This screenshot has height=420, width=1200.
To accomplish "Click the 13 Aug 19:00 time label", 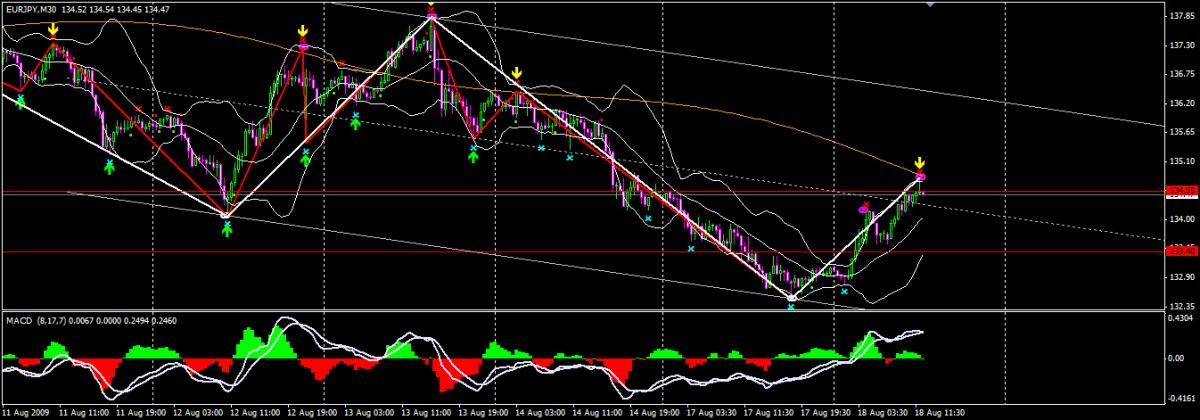I will tap(483, 411).
